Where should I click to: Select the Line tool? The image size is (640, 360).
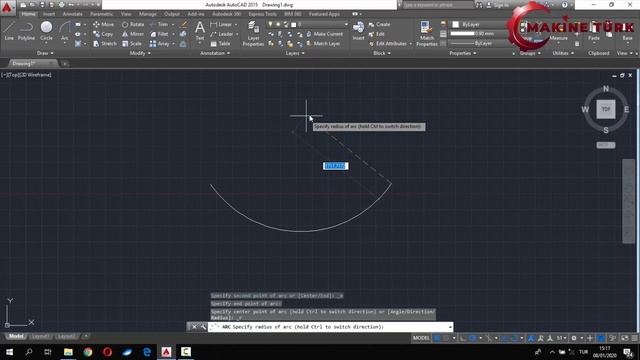click(9, 31)
